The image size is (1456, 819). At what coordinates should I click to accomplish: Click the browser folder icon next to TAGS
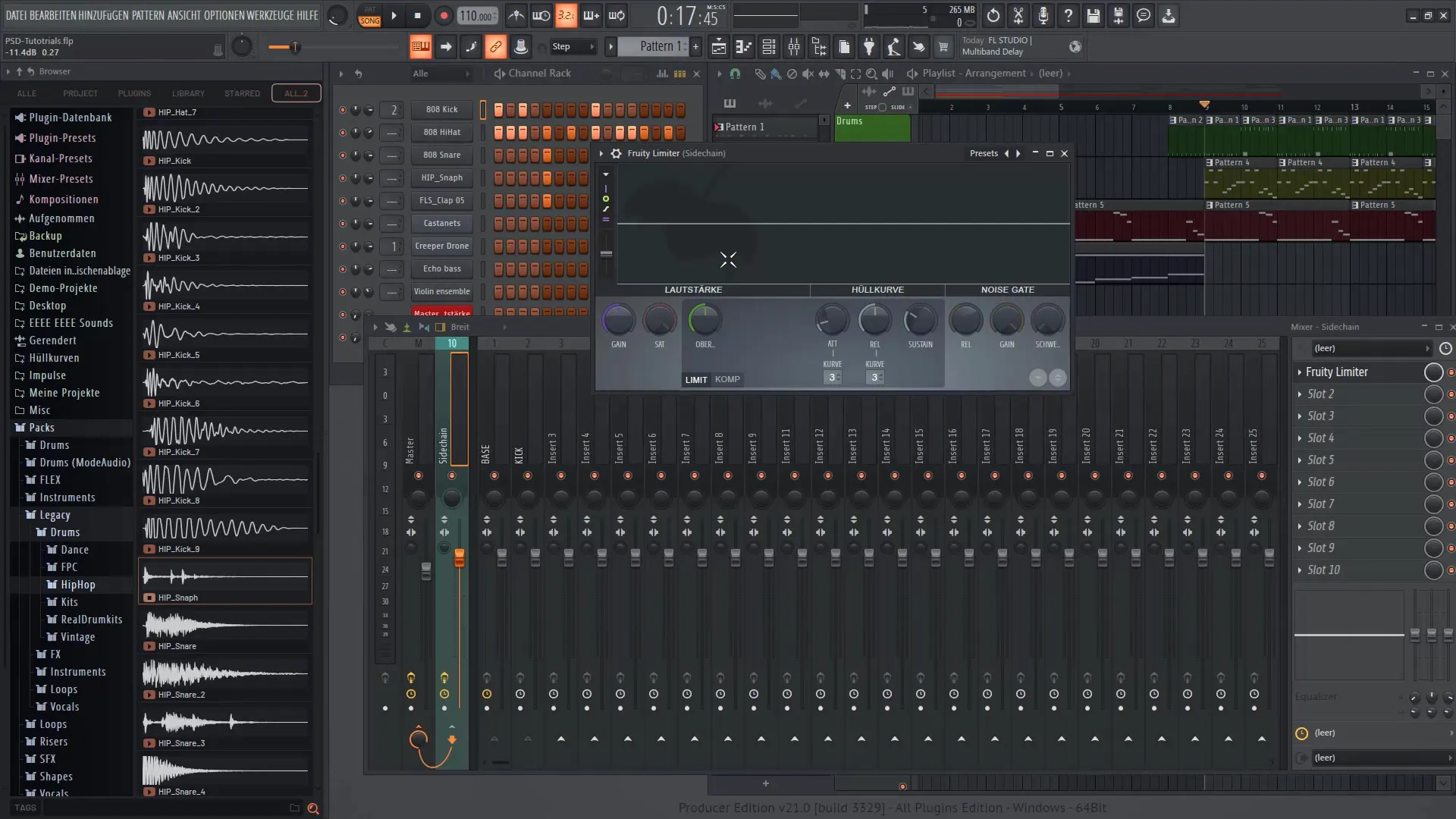pos(294,808)
